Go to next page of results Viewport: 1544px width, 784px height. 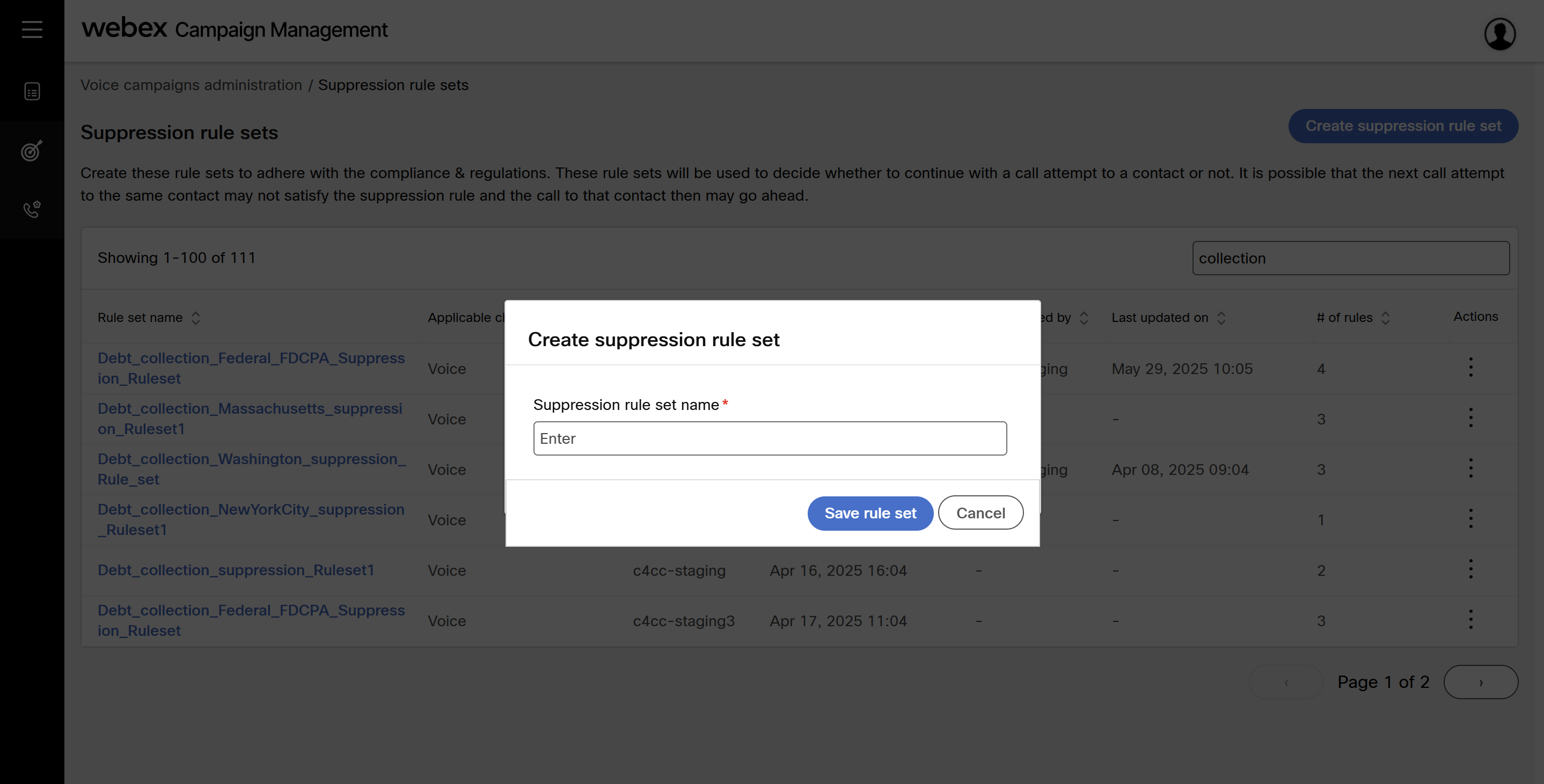1481,682
